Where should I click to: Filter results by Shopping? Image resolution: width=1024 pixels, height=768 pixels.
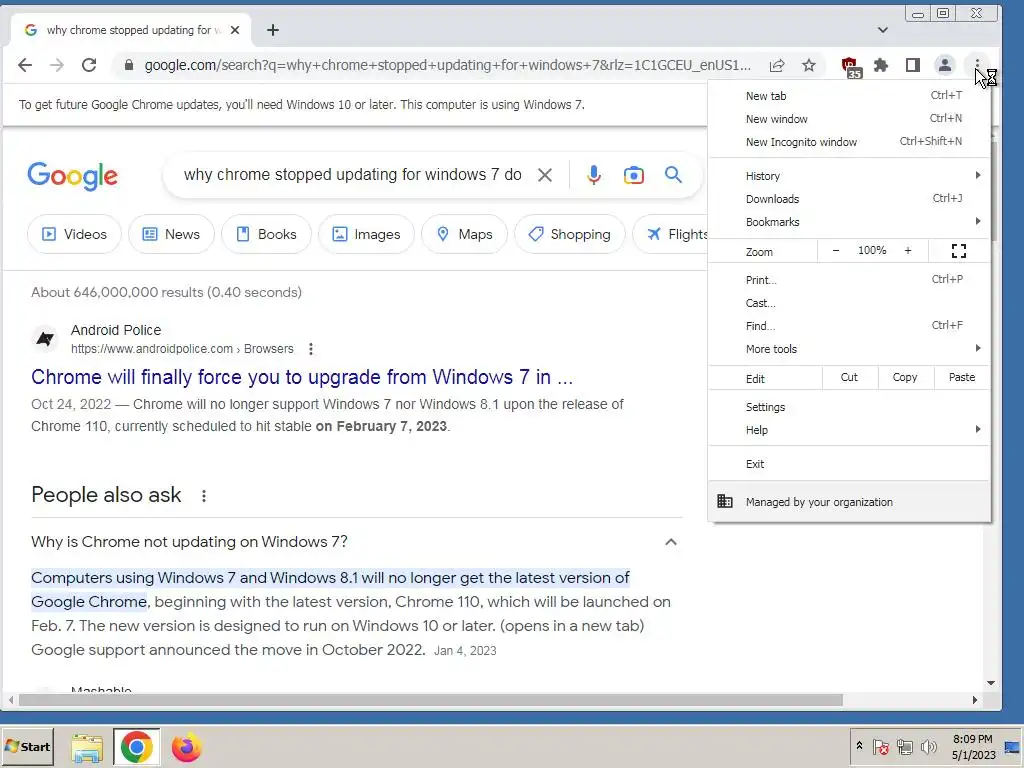[569, 234]
